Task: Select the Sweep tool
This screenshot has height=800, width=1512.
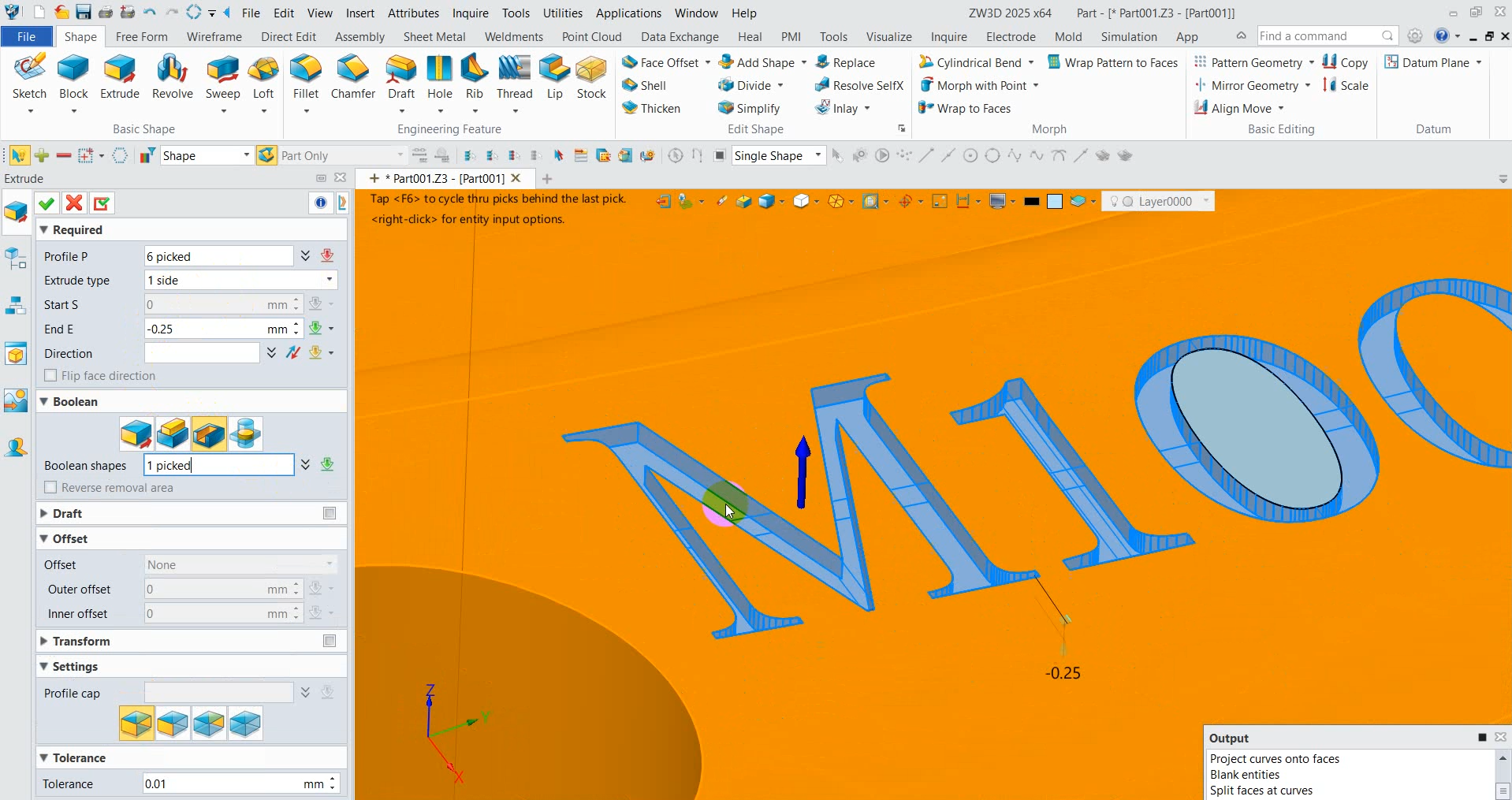Action: click(x=222, y=78)
